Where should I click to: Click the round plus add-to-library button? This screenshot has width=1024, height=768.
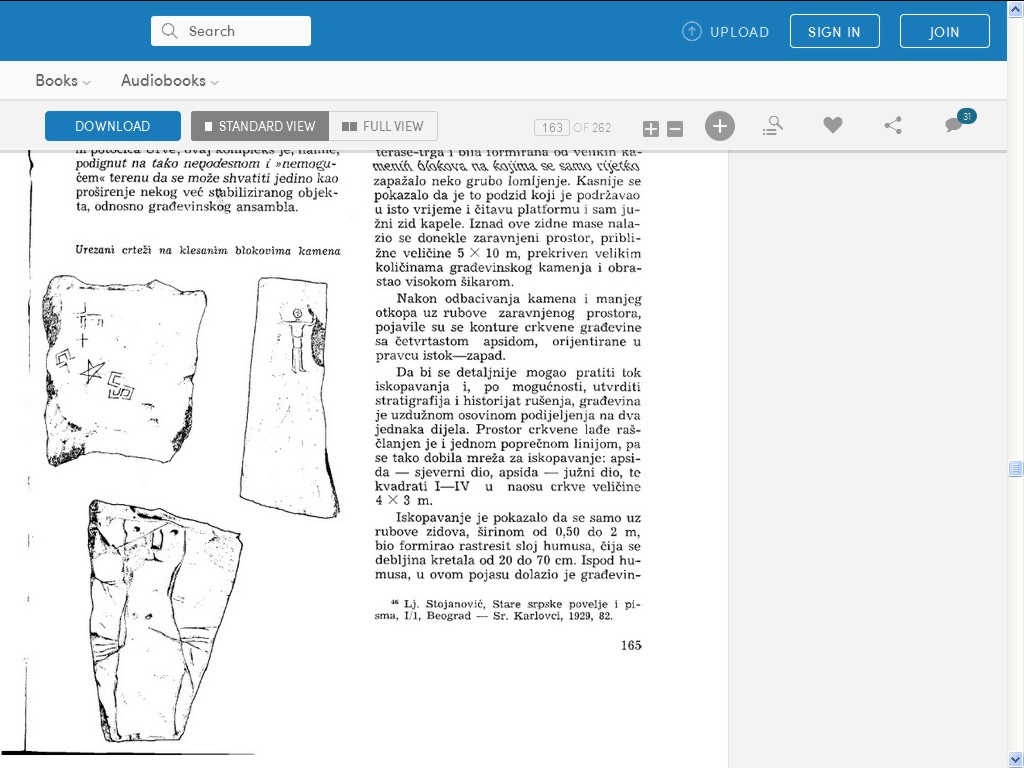pyautogui.click(x=720, y=126)
